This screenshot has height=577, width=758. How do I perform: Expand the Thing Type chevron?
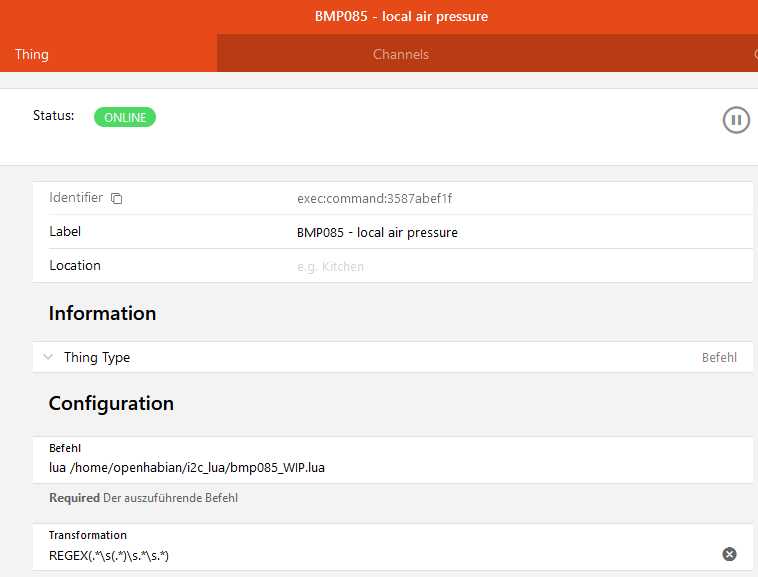pos(48,357)
